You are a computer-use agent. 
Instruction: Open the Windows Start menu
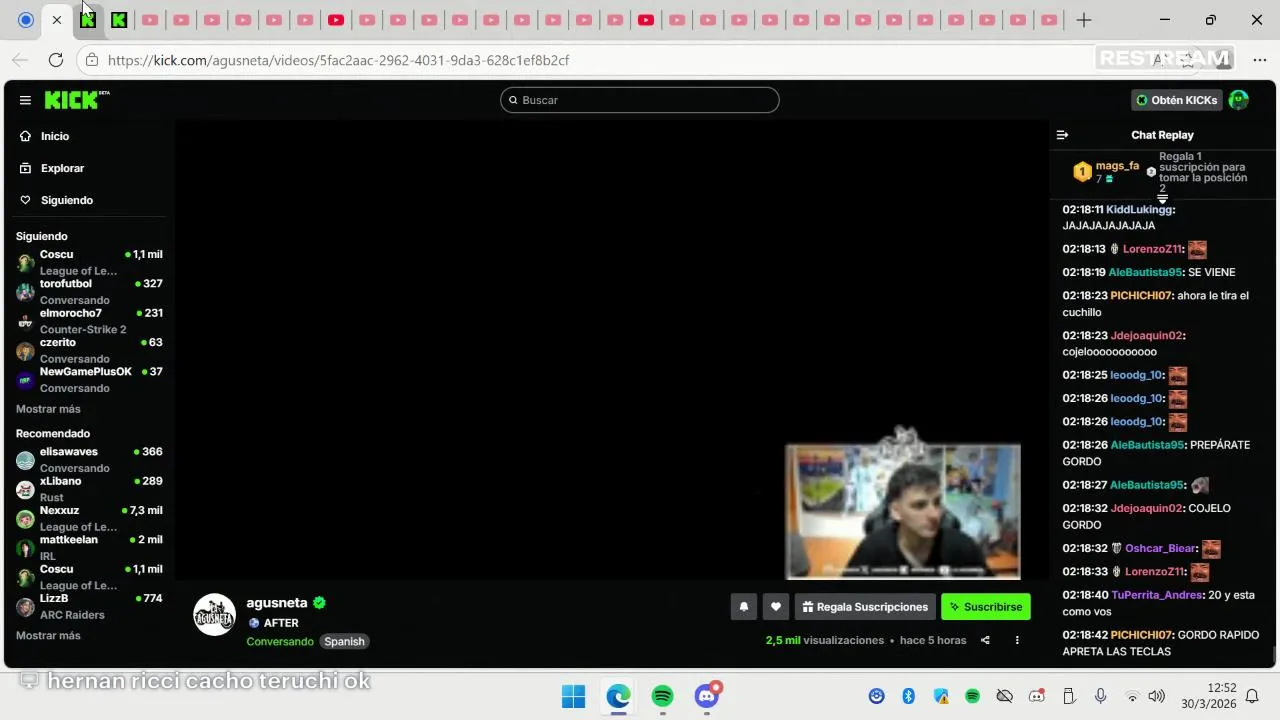573,696
